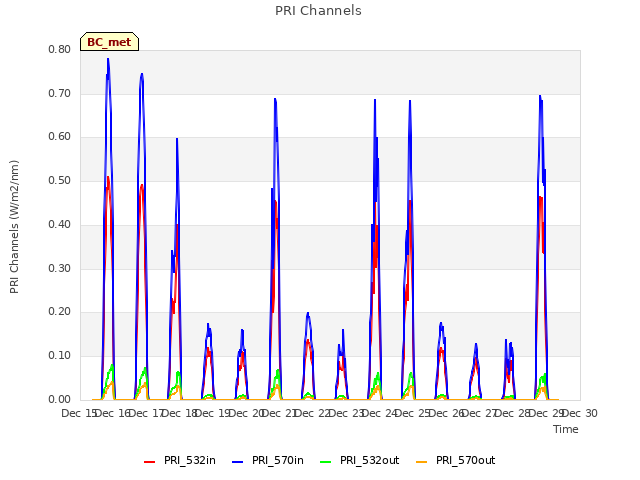
Task: Click the blue PRI_570in legend swatch
Action: [x=238, y=462]
